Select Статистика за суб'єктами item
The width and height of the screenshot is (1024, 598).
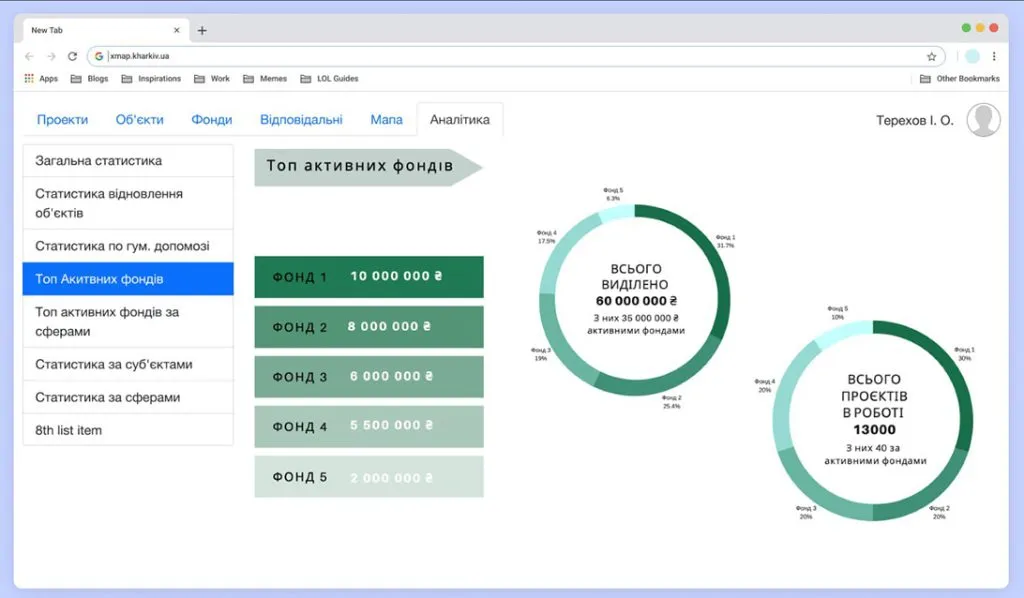tap(128, 364)
